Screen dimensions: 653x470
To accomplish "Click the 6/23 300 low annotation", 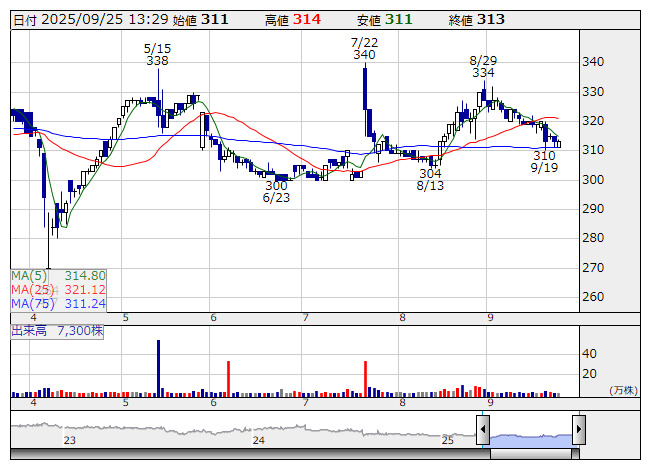I will pyautogui.click(x=276, y=192).
